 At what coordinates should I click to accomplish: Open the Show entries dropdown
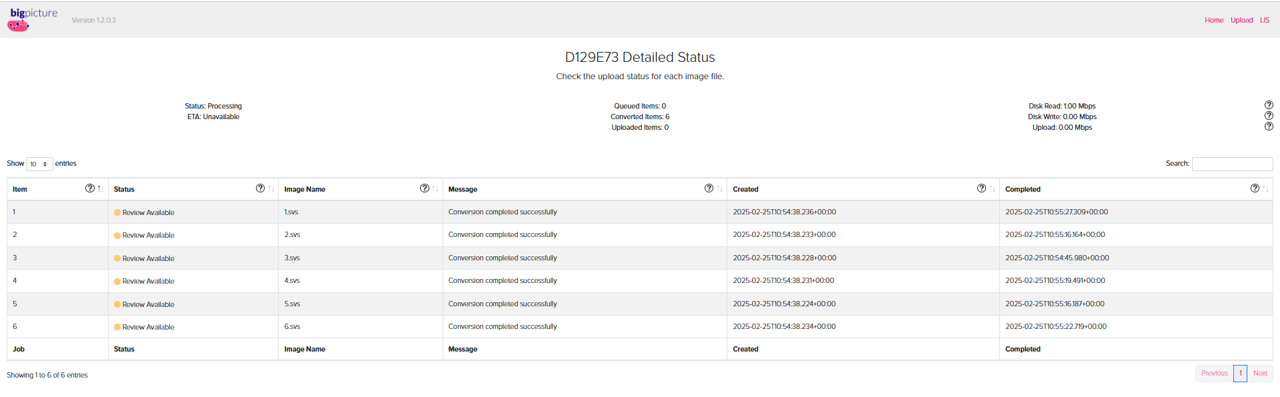40,164
